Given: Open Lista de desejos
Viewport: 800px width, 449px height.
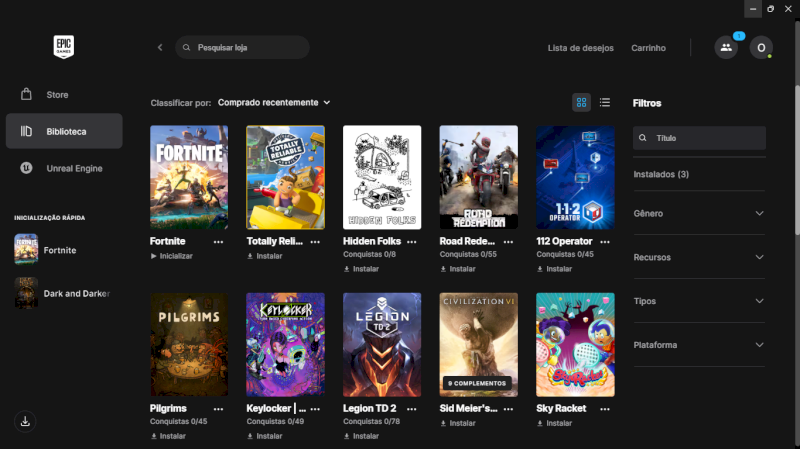Looking at the screenshot, I should 581,48.
